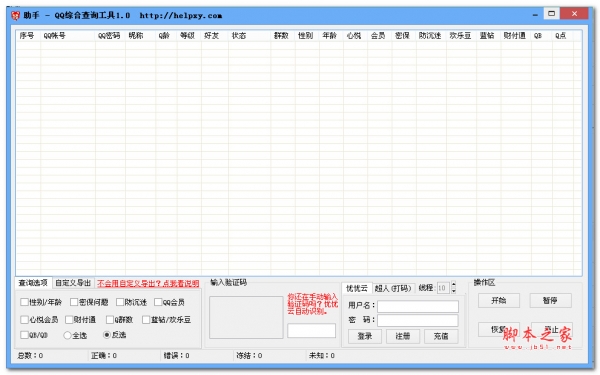Click the 性别 column header
Image resolution: width=600 pixels, height=375 pixels.
pyautogui.click(x=307, y=36)
